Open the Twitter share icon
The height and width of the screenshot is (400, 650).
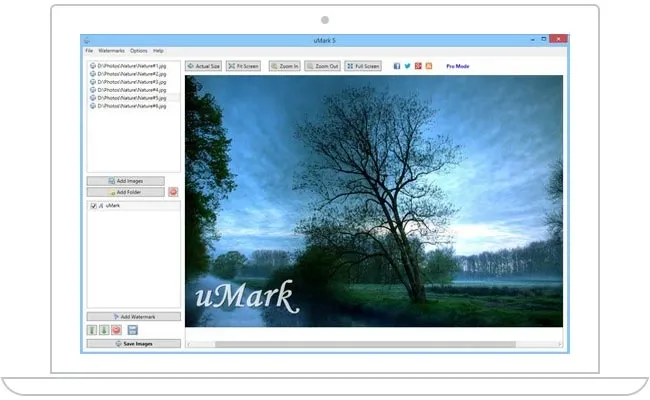tap(407, 66)
